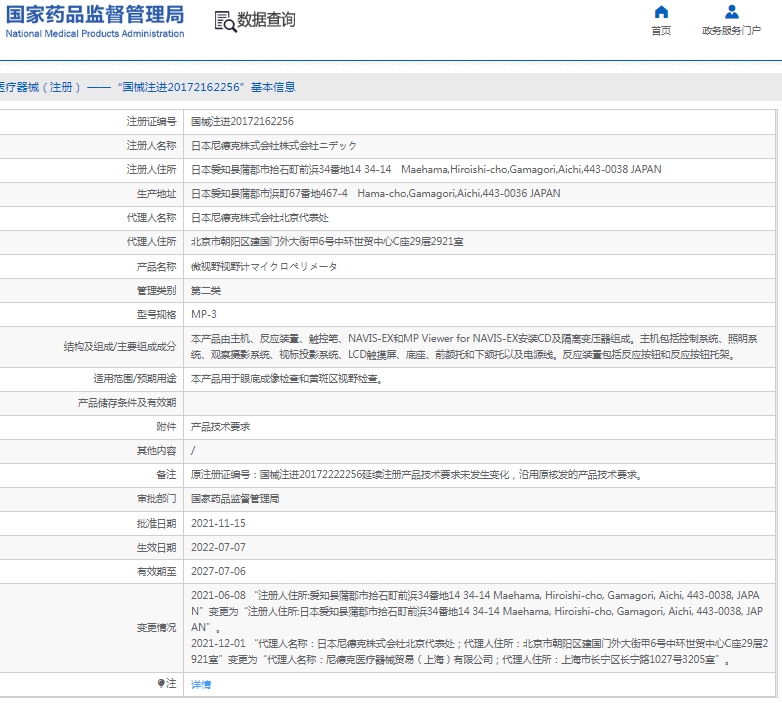Click the 结构及组成/主要组成成分 label
The width and height of the screenshot is (782, 703).
120,347
